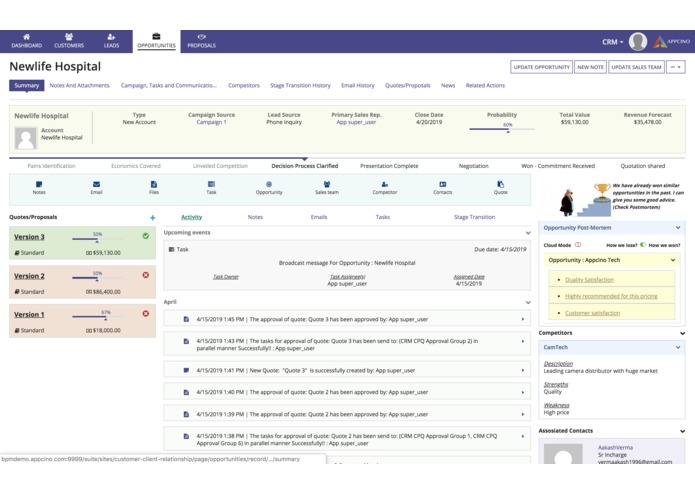Image resolution: width=695 pixels, height=494 pixels.
Task: Open the CRM dropdown menu
Action: 613,42
